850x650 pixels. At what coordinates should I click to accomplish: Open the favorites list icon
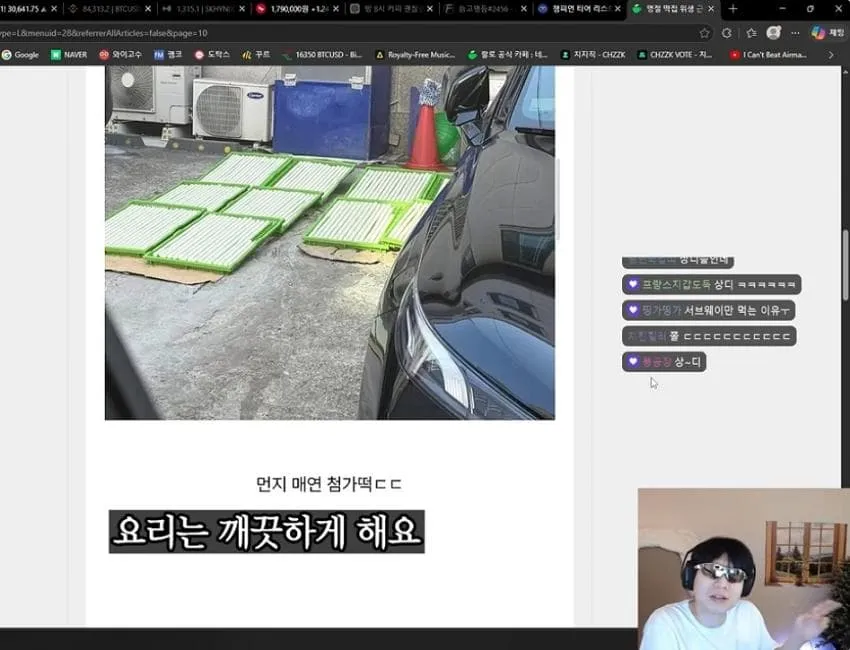pos(751,33)
